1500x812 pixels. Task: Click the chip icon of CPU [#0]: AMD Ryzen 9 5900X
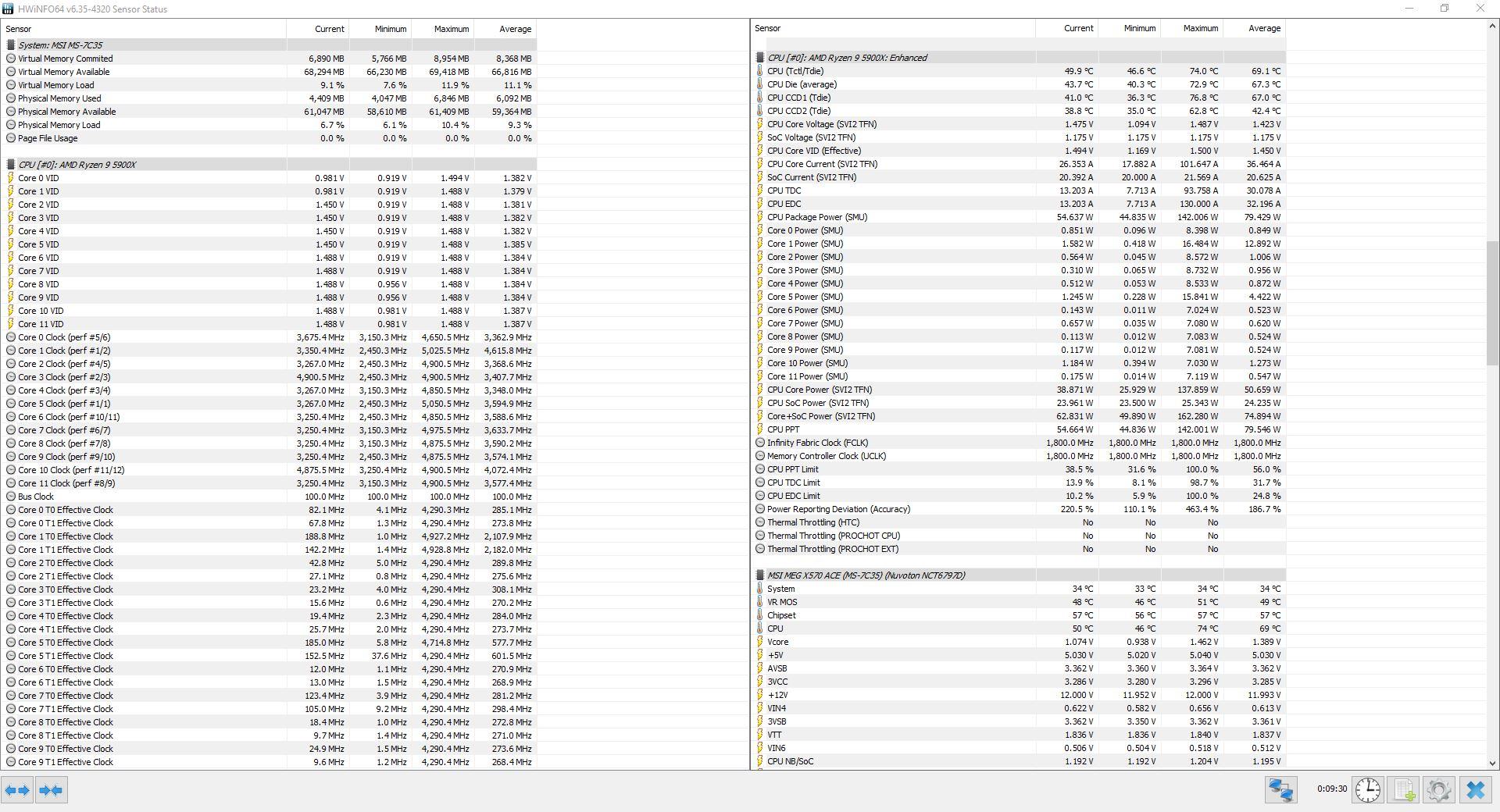coord(11,165)
